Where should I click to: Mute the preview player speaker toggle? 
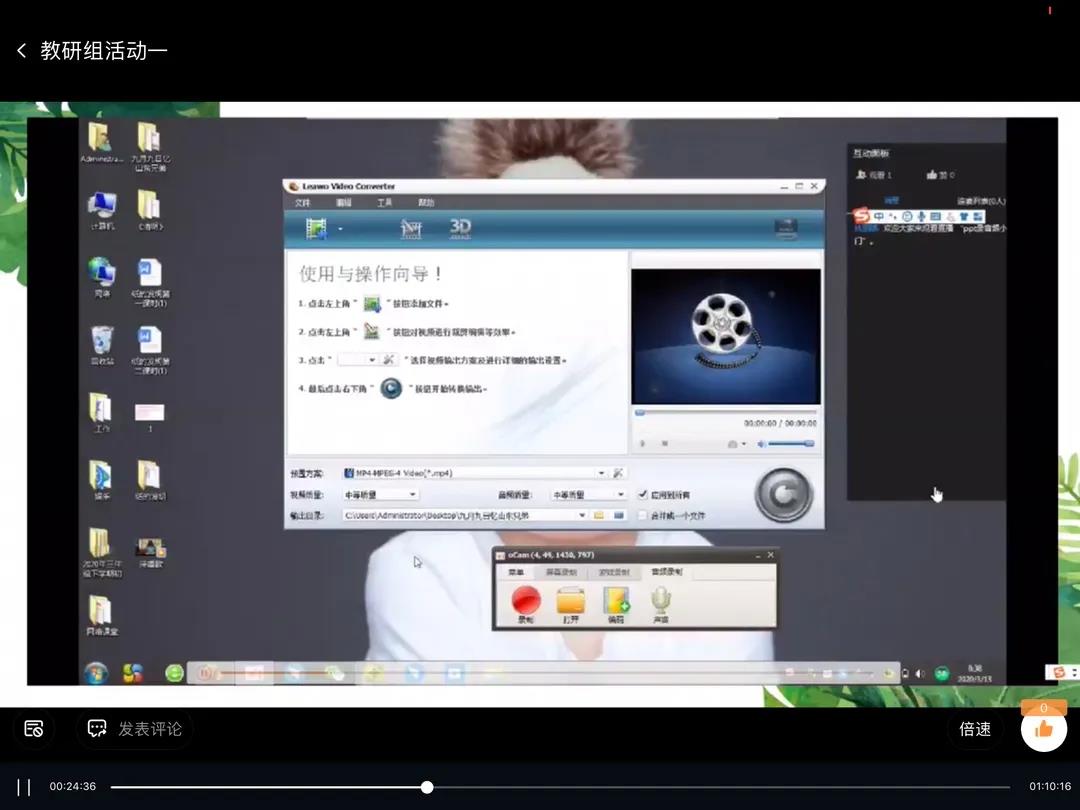click(x=761, y=443)
